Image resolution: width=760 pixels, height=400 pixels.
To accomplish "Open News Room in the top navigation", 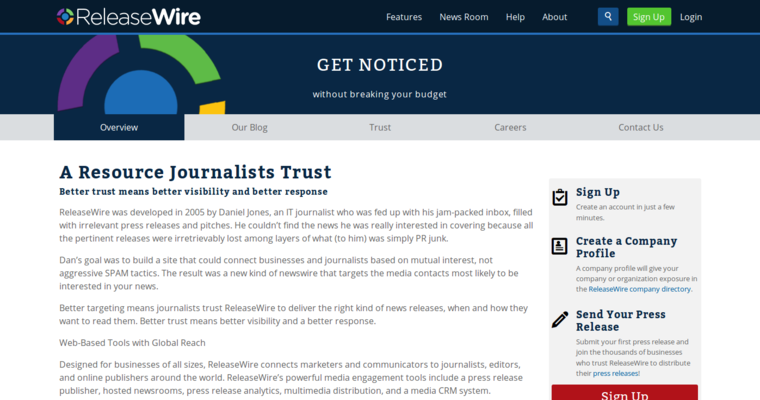I will pyautogui.click(x=463, y=17).
